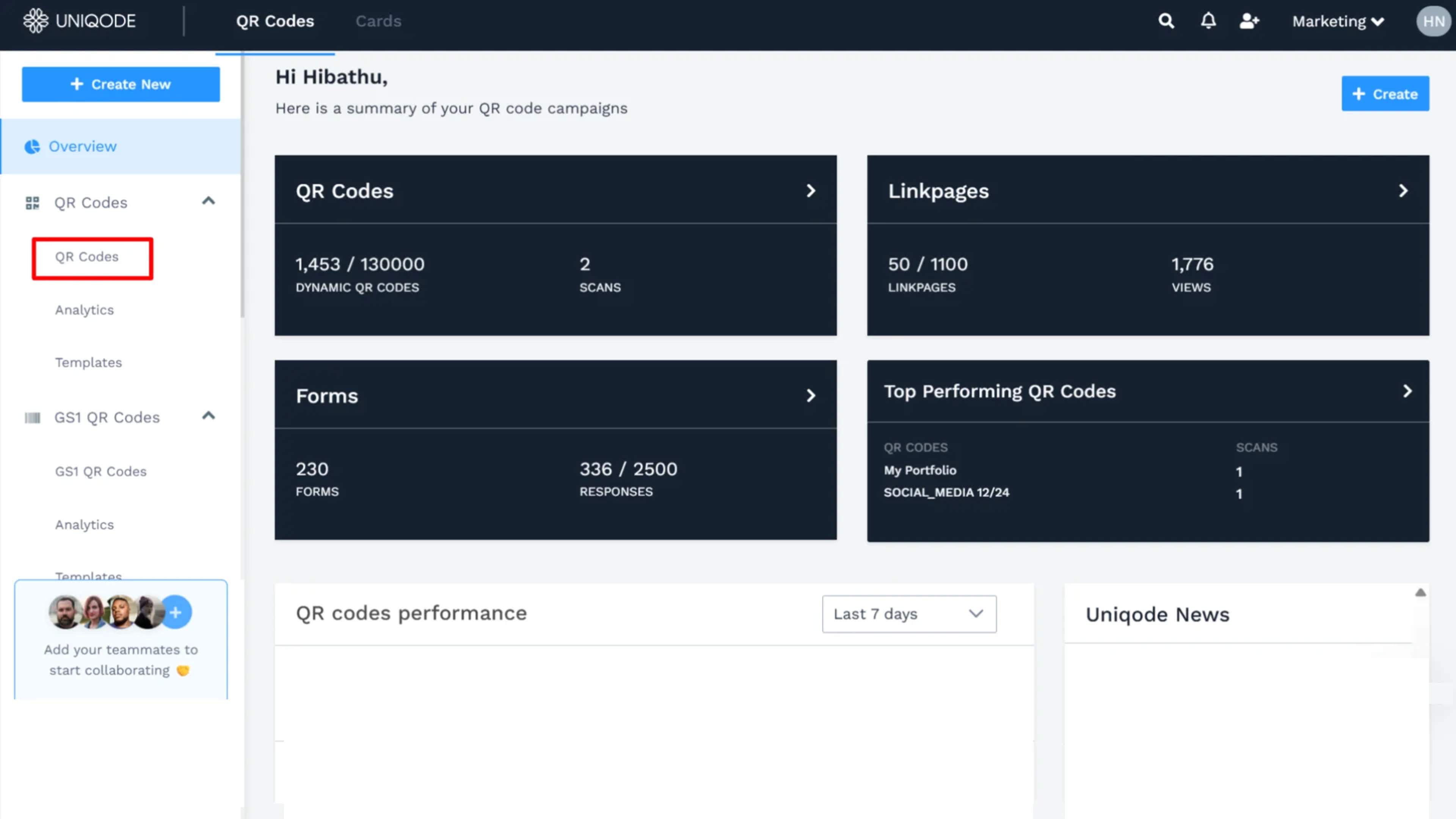Click the QR Codes grid icon in sidebar
This screenshot has height=819, width=1456.
(x=32, y=202)
